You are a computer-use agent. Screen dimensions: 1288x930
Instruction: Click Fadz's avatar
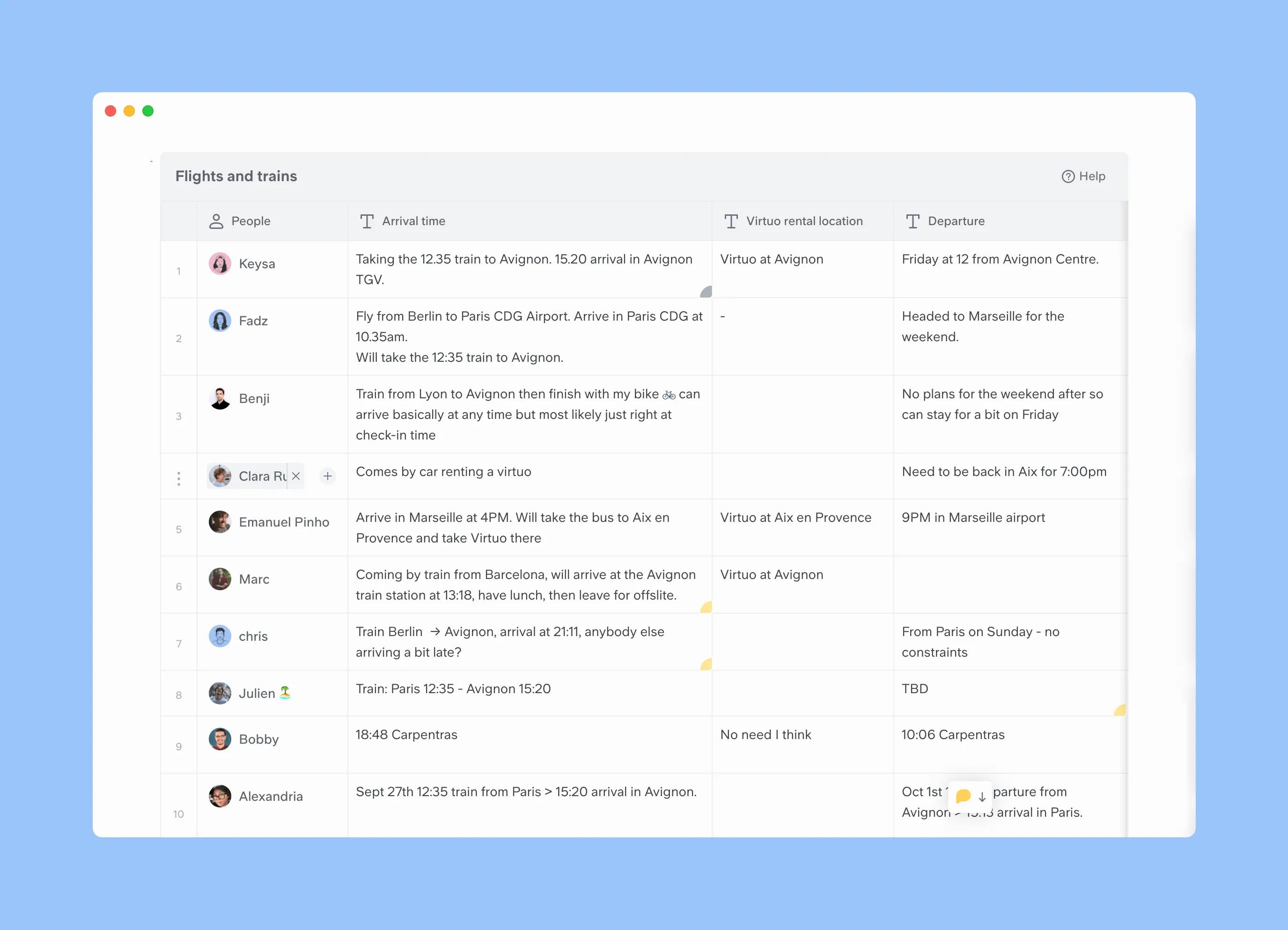[x=220, y=321]
